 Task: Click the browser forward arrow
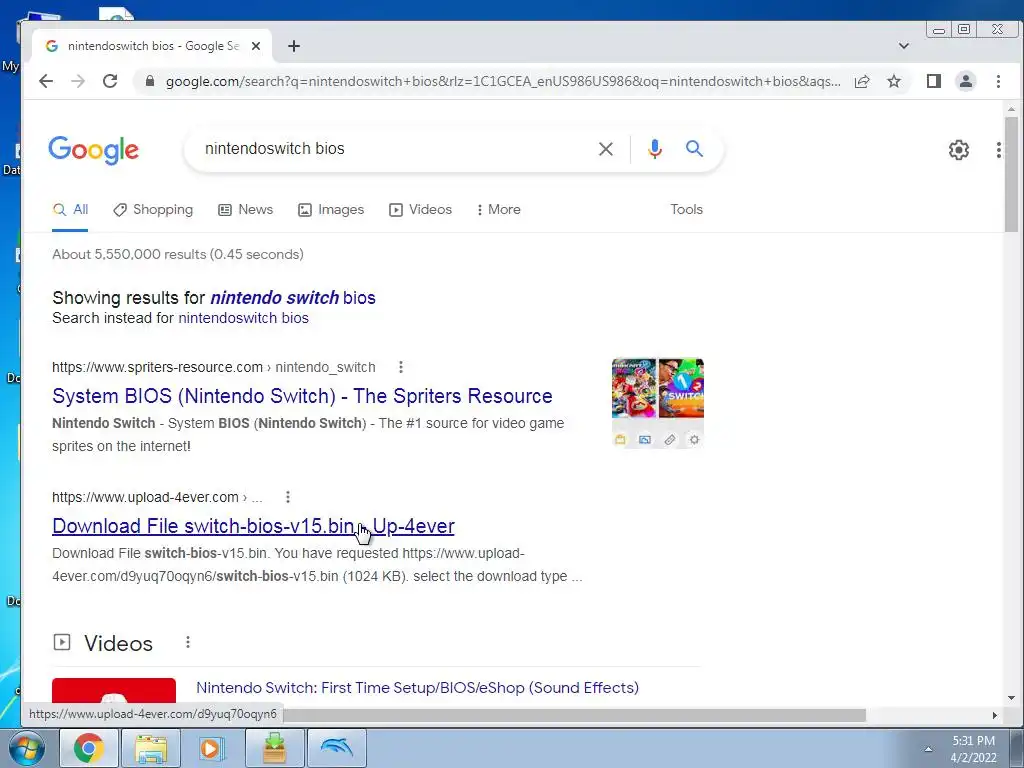click(x=78, y=81)
